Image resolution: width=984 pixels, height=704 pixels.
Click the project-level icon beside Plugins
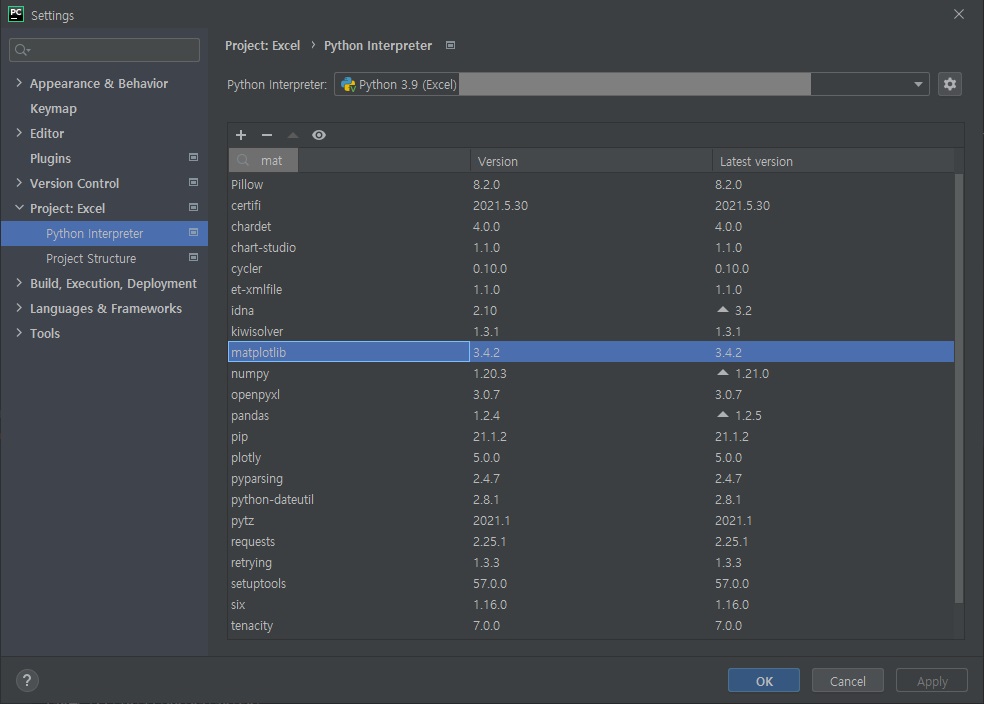pos(193,157)
